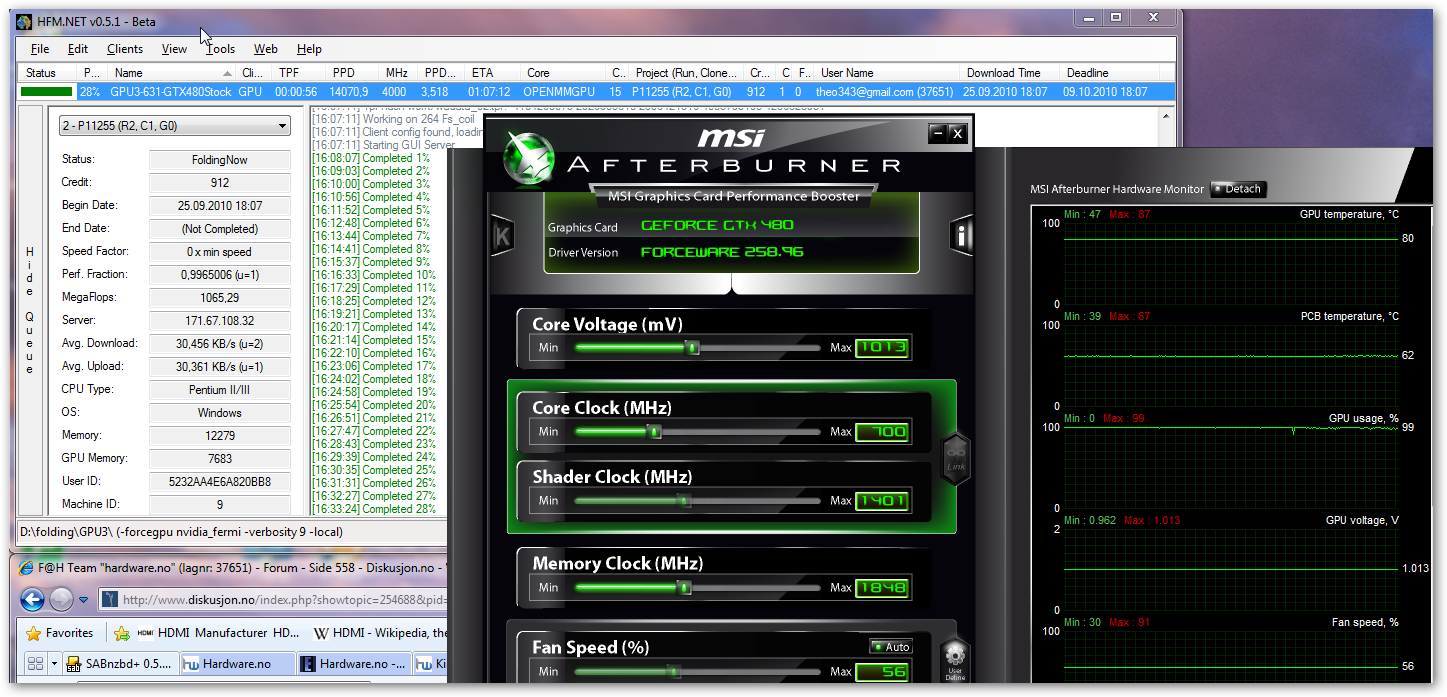This screenshot has width=1447, height=697.
Task: Click the Internet Explorer logo in the title bar
Action: point(24,568)
